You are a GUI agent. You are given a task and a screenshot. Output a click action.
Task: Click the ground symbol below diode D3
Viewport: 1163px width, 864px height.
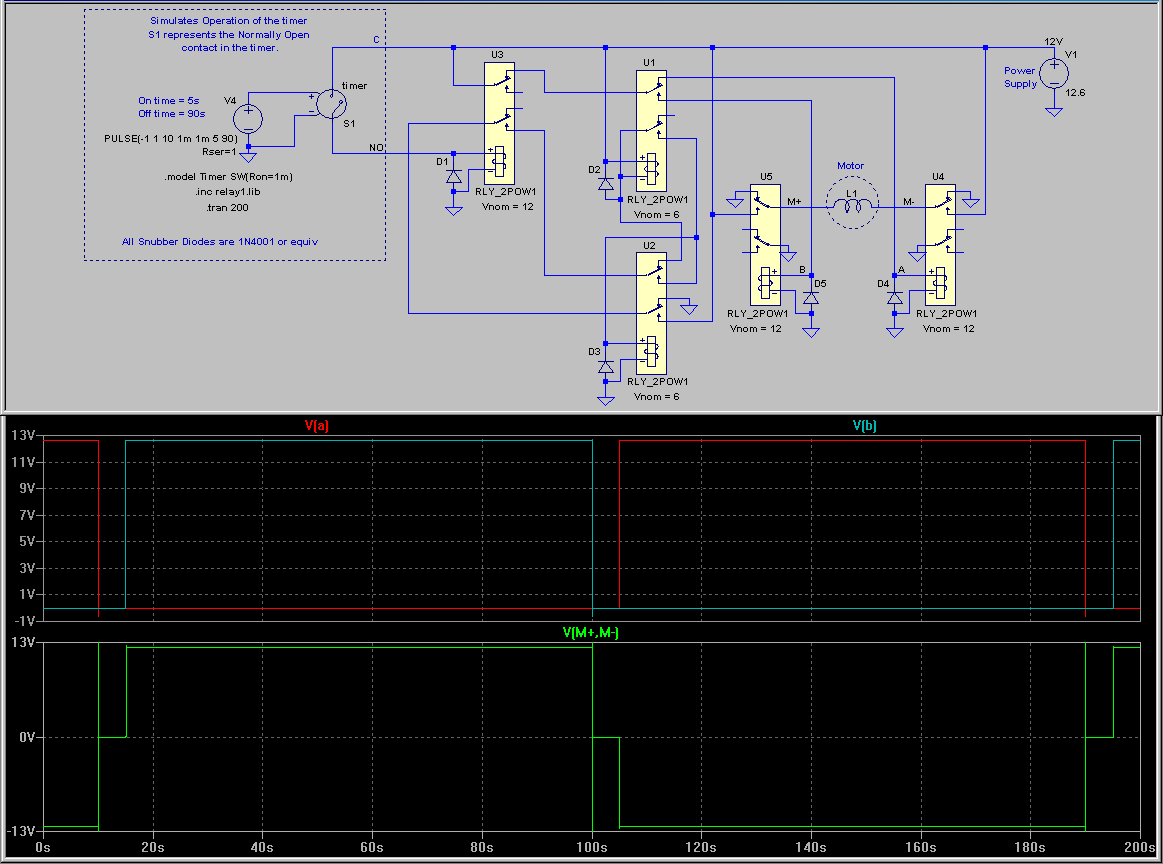click(x=606, y=400)
